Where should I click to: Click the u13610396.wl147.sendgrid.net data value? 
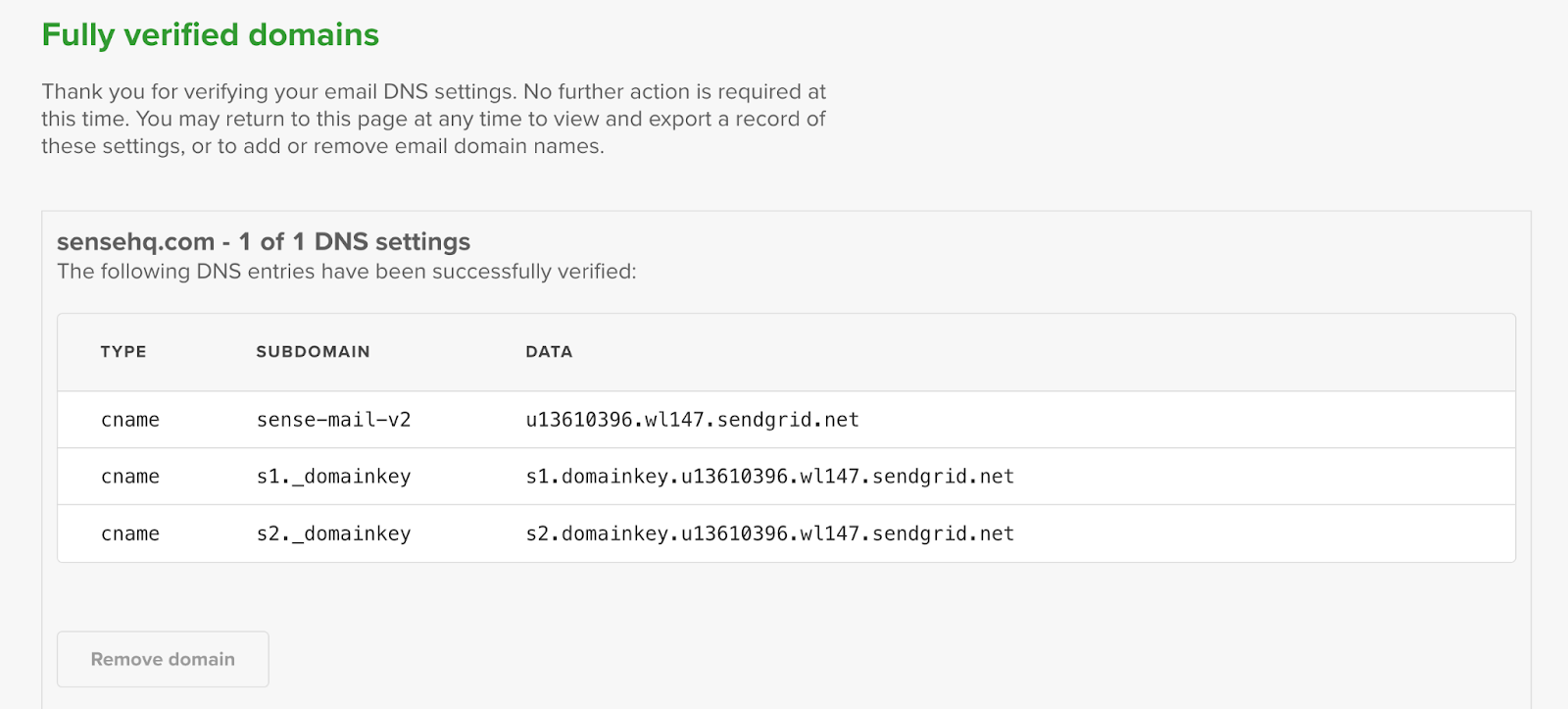692,420
